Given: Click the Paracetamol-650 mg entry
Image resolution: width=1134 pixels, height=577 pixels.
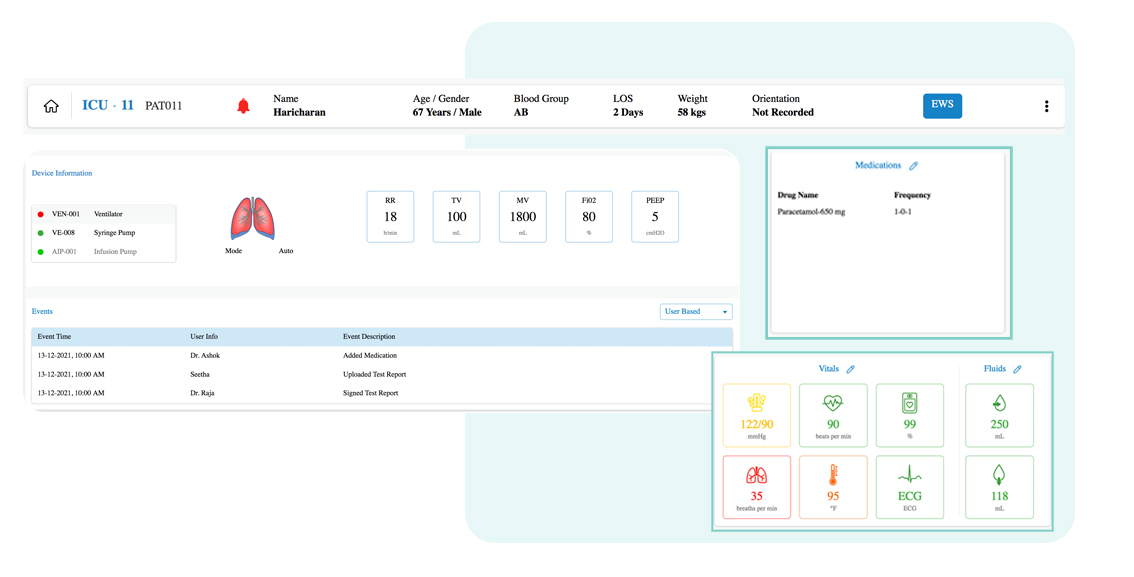Looking at the screenshot, I should (811, 213).
